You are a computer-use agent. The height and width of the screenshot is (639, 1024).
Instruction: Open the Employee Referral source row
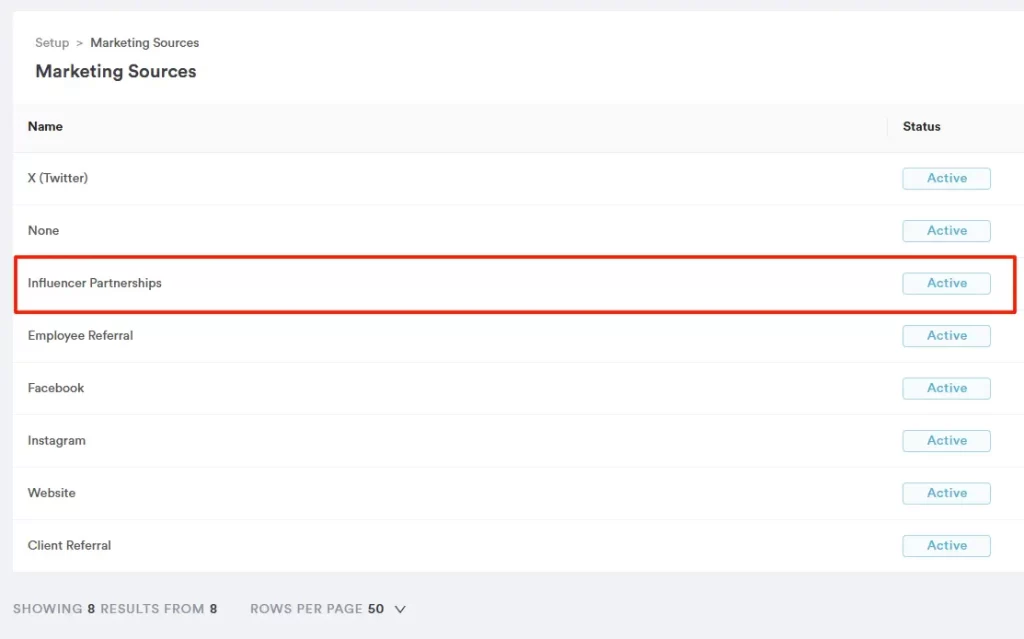(80, 336)
